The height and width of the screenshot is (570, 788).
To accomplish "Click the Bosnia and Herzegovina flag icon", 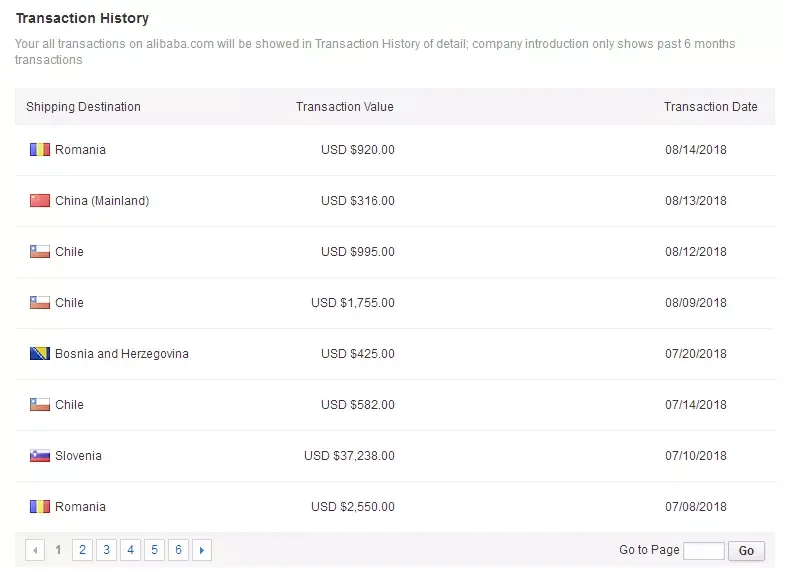I will (40, 354).
